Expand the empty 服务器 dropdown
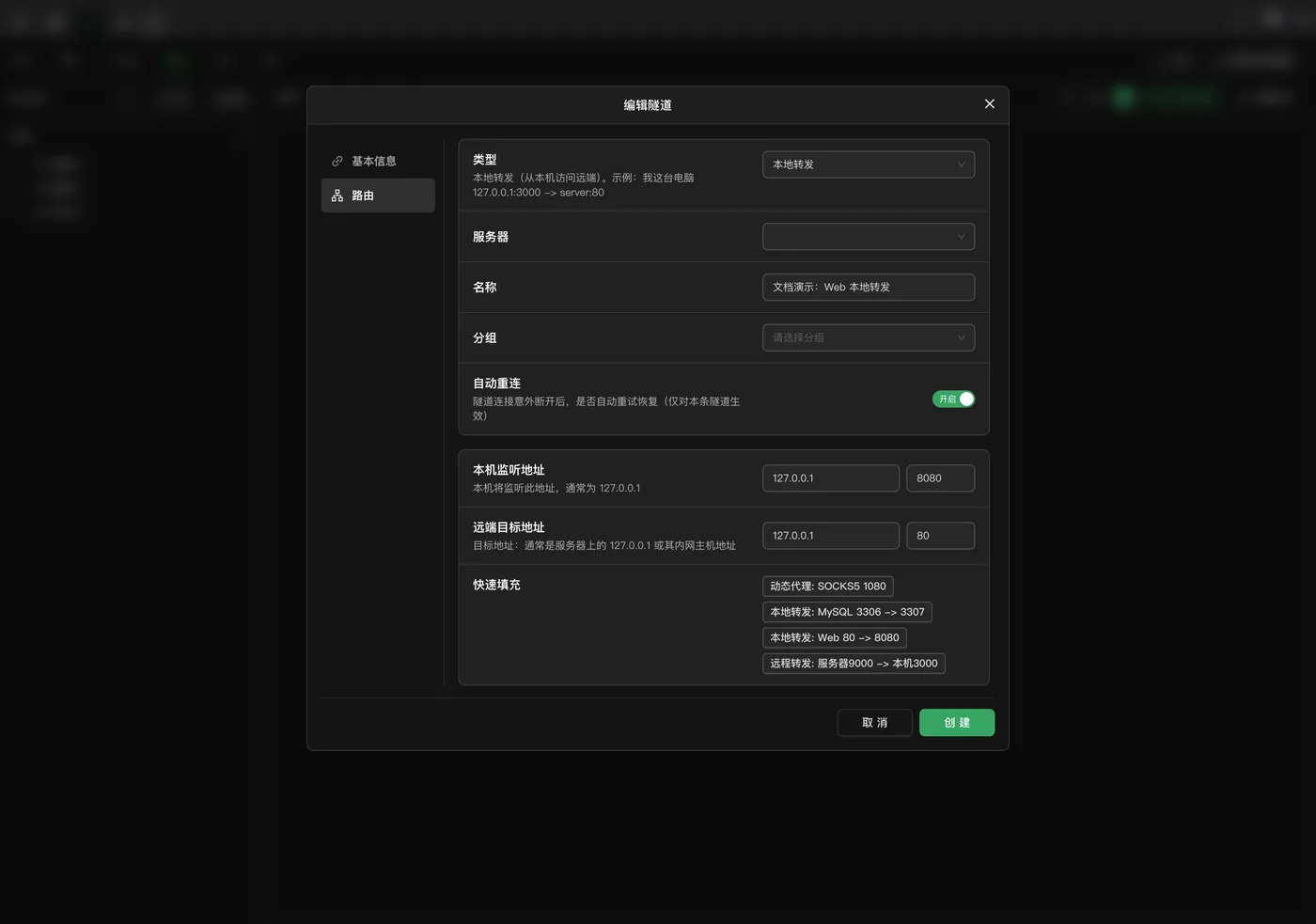The width and height of the screenshot is (1316, 924). [x=869, y=237]
